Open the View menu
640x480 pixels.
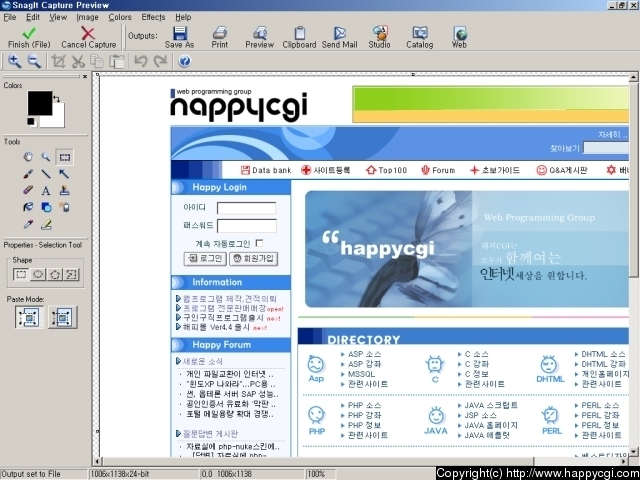[58, 17]
